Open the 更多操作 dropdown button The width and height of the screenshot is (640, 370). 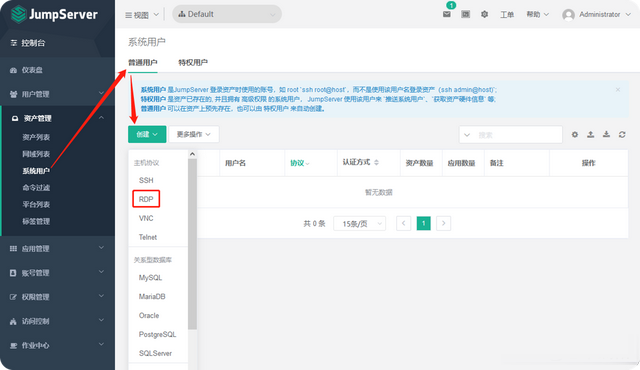click(194, 134)
